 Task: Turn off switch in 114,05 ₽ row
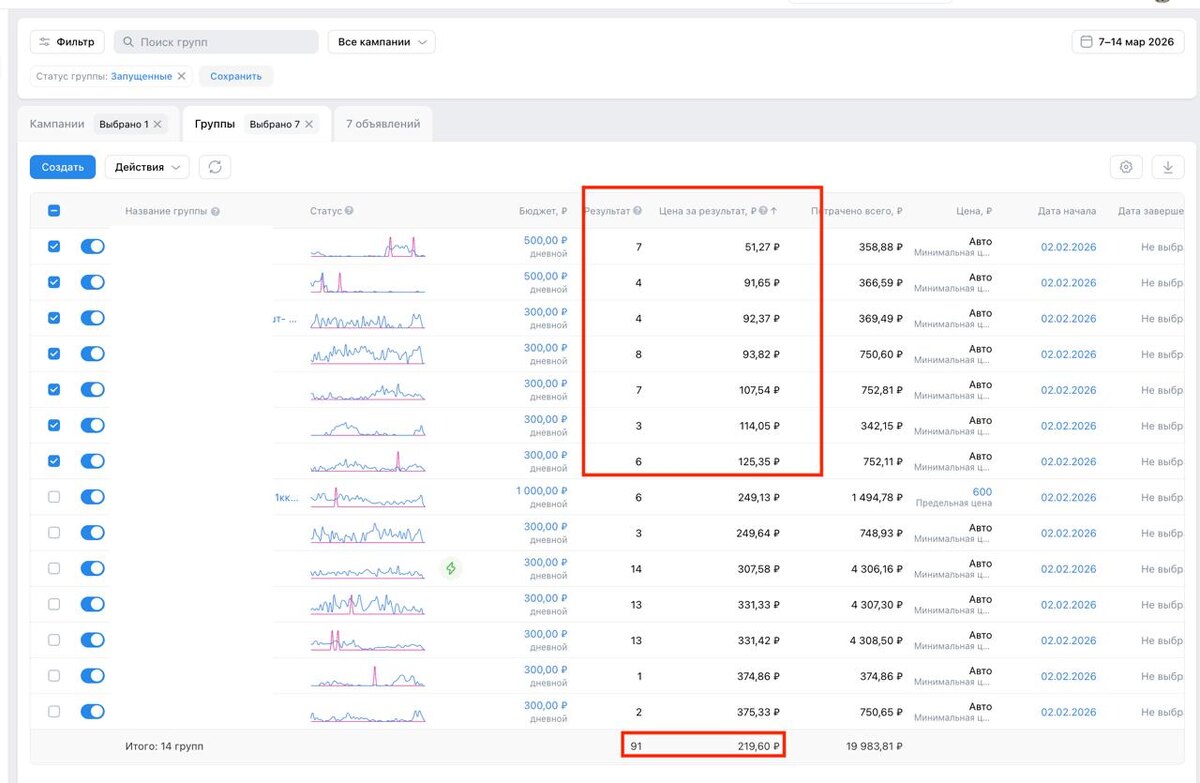[92, 425]
